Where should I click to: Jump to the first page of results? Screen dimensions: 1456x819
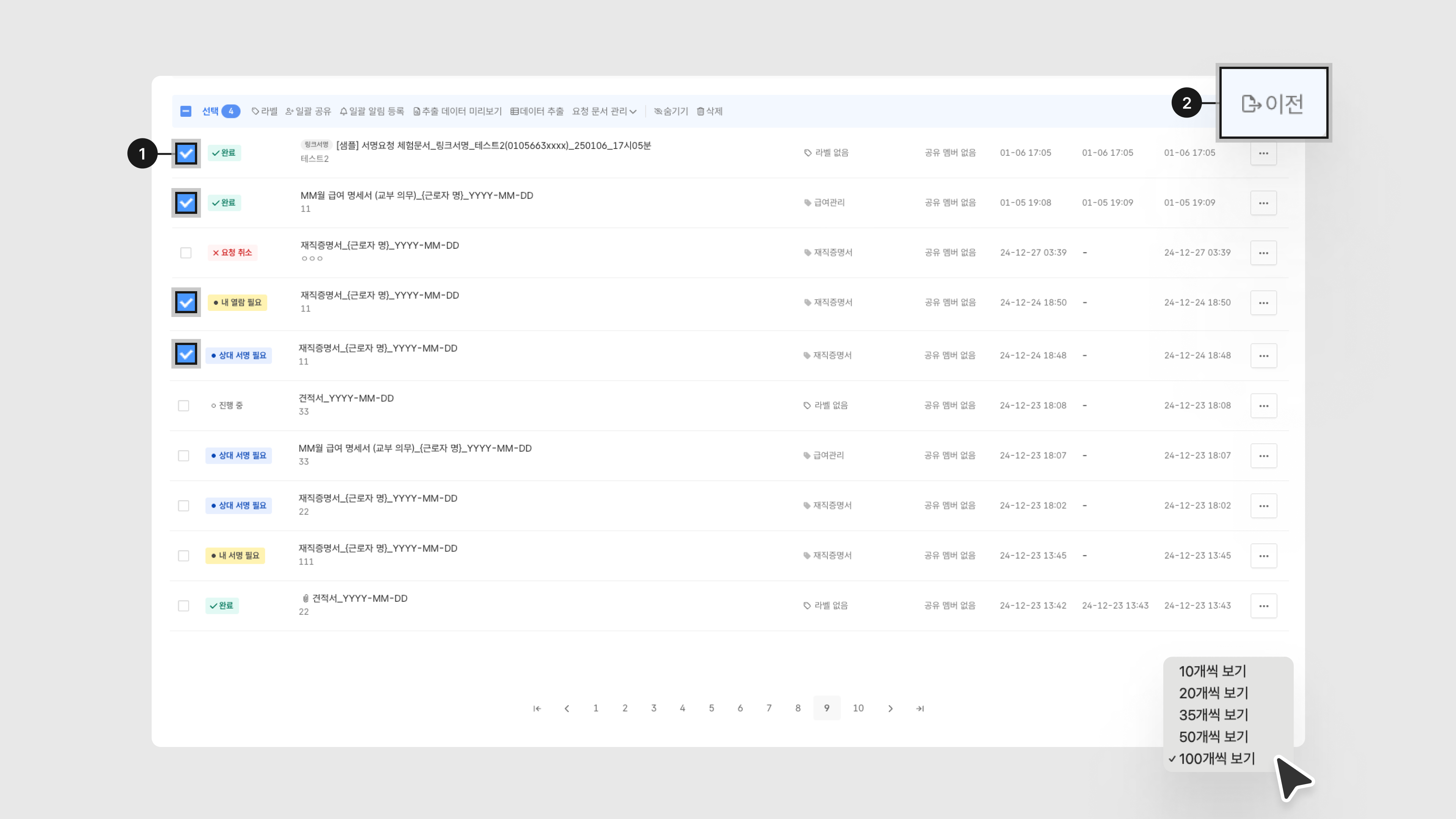pos(537,708)
